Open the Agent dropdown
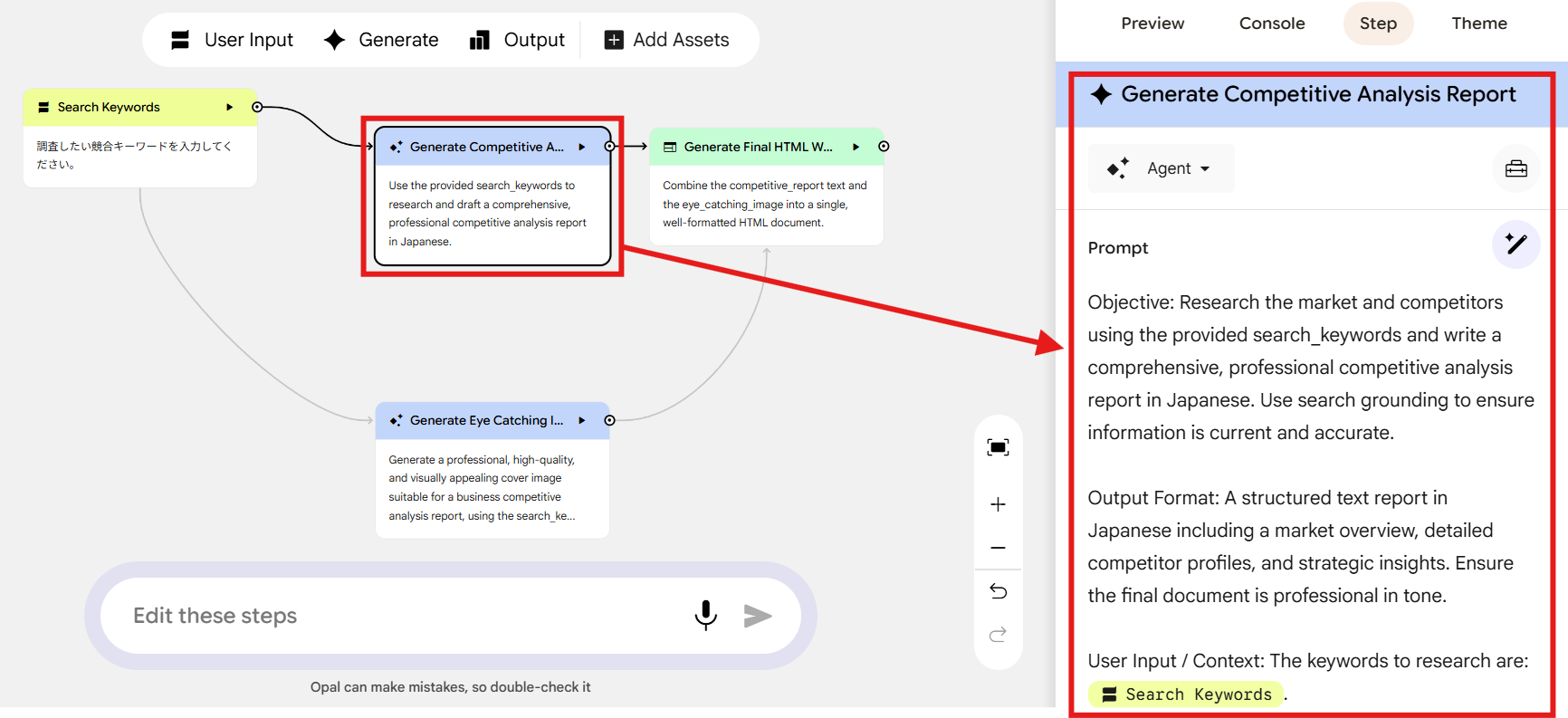This screenshot has height=718, width=1568. click(1161, 168)
